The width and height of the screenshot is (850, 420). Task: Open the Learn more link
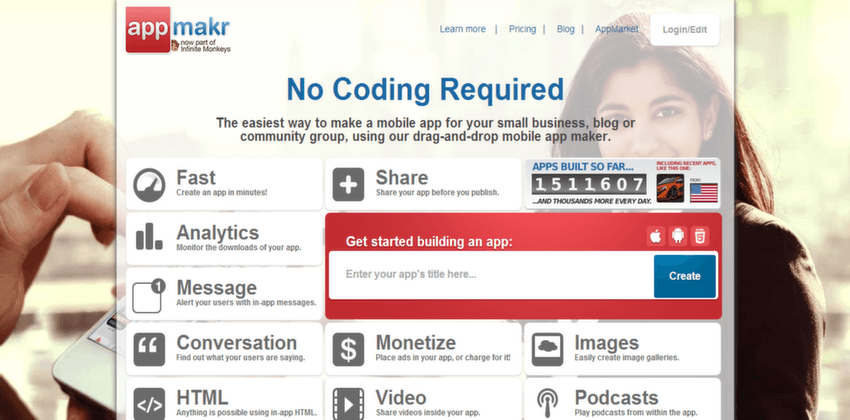tap(462, 29)
